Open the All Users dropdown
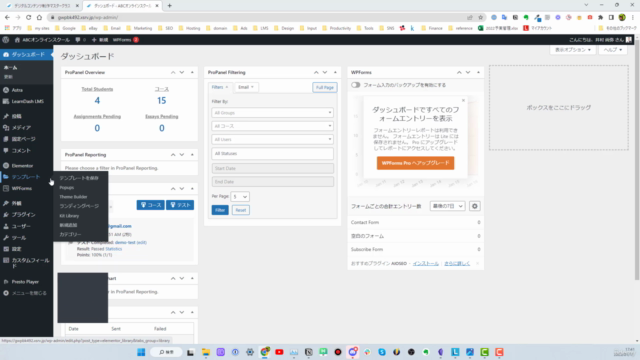The image size is (640, 360). point(272,140)
